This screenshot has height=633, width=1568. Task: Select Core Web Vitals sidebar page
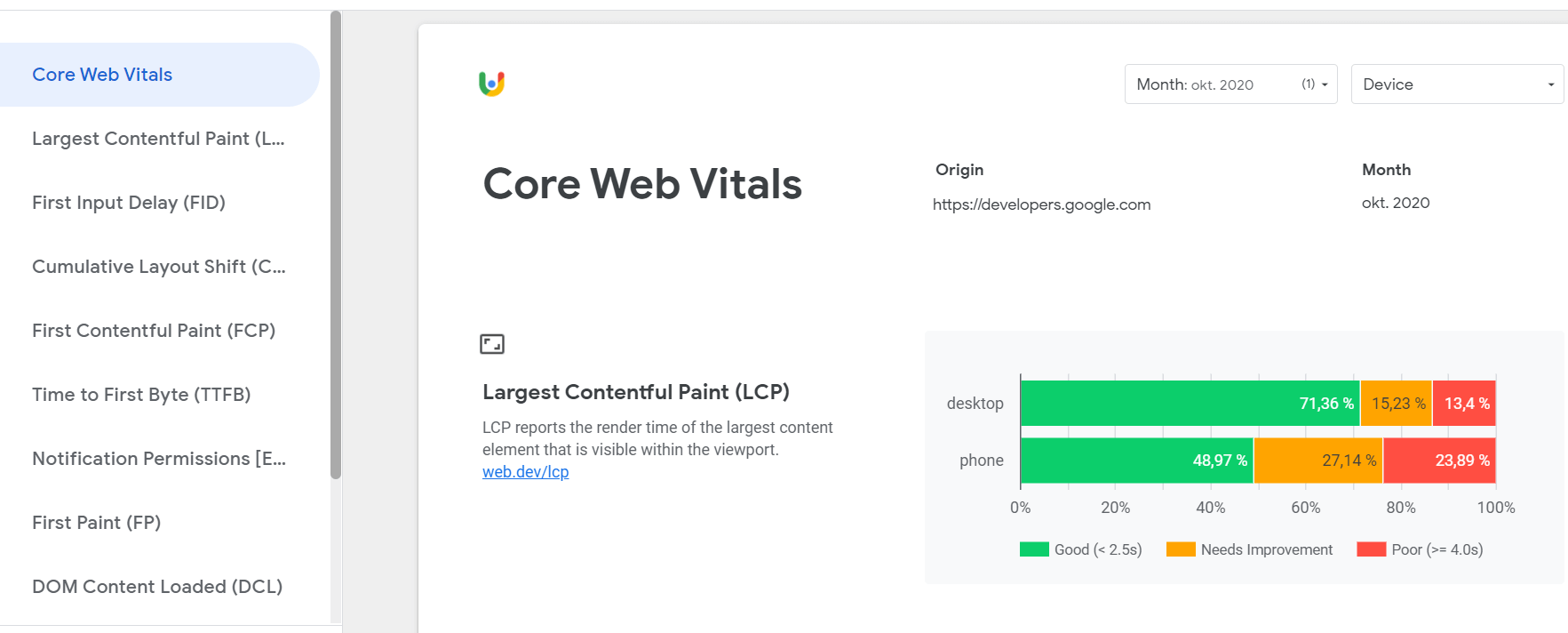(x=102, y=75)
